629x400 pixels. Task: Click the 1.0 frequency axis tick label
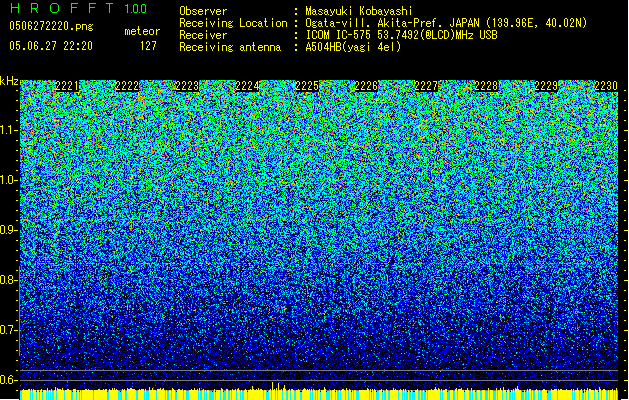coord(9,180)
